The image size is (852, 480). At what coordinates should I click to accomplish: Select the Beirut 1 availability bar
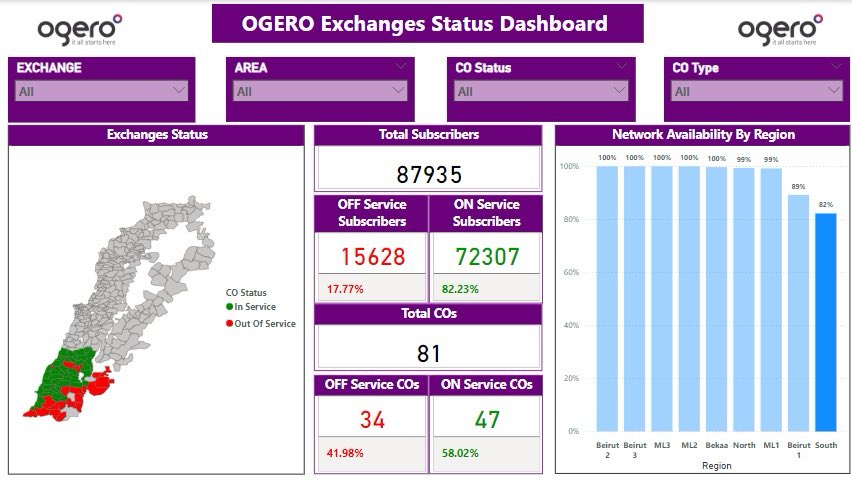(x=799, y=313)
